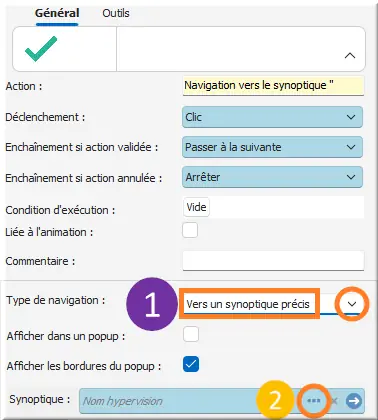
Task: Toggle the Liée à l'animation checkbox
Action: pyautogui.click(x=190, y=230)
